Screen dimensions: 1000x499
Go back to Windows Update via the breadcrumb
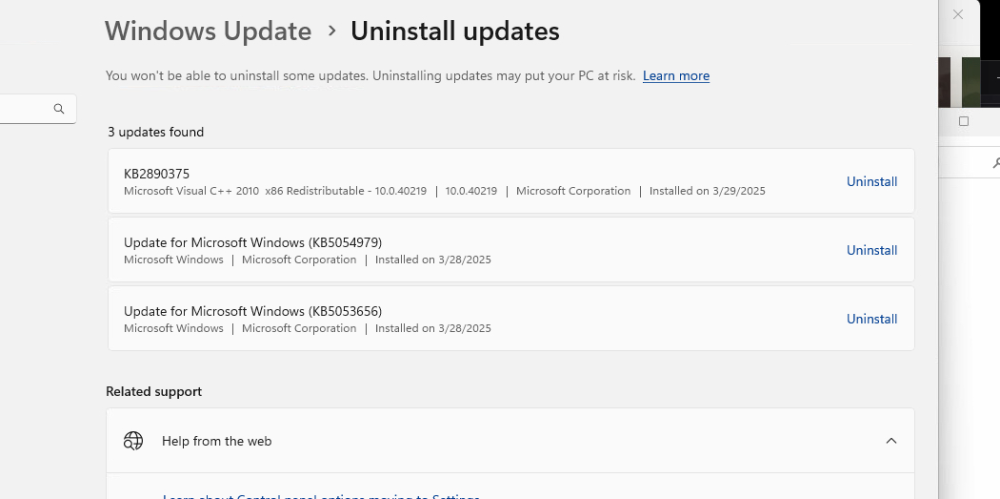coord(208,31)
